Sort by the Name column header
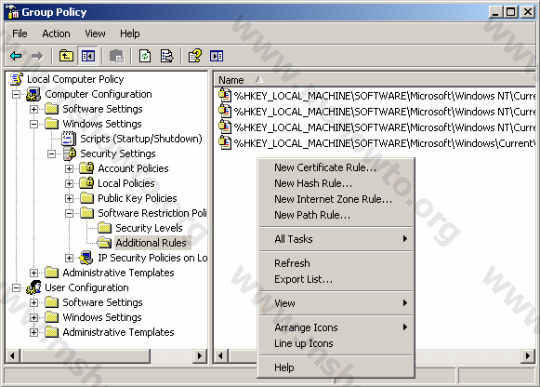 click(375, 80)
